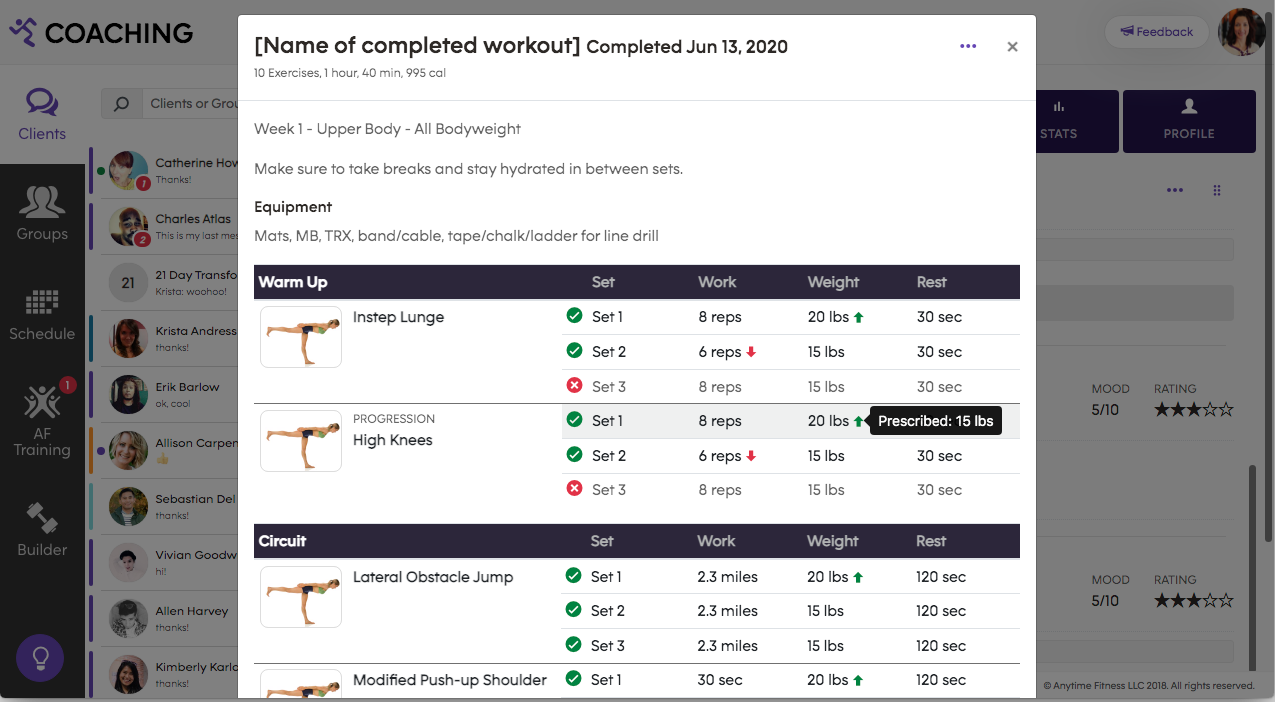
Task: Click the upper three-star rating
Action: 1194,410
